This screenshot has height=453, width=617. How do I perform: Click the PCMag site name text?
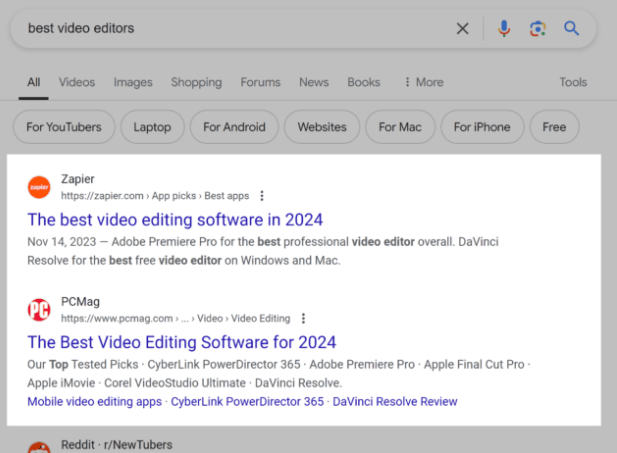[80, 302]
